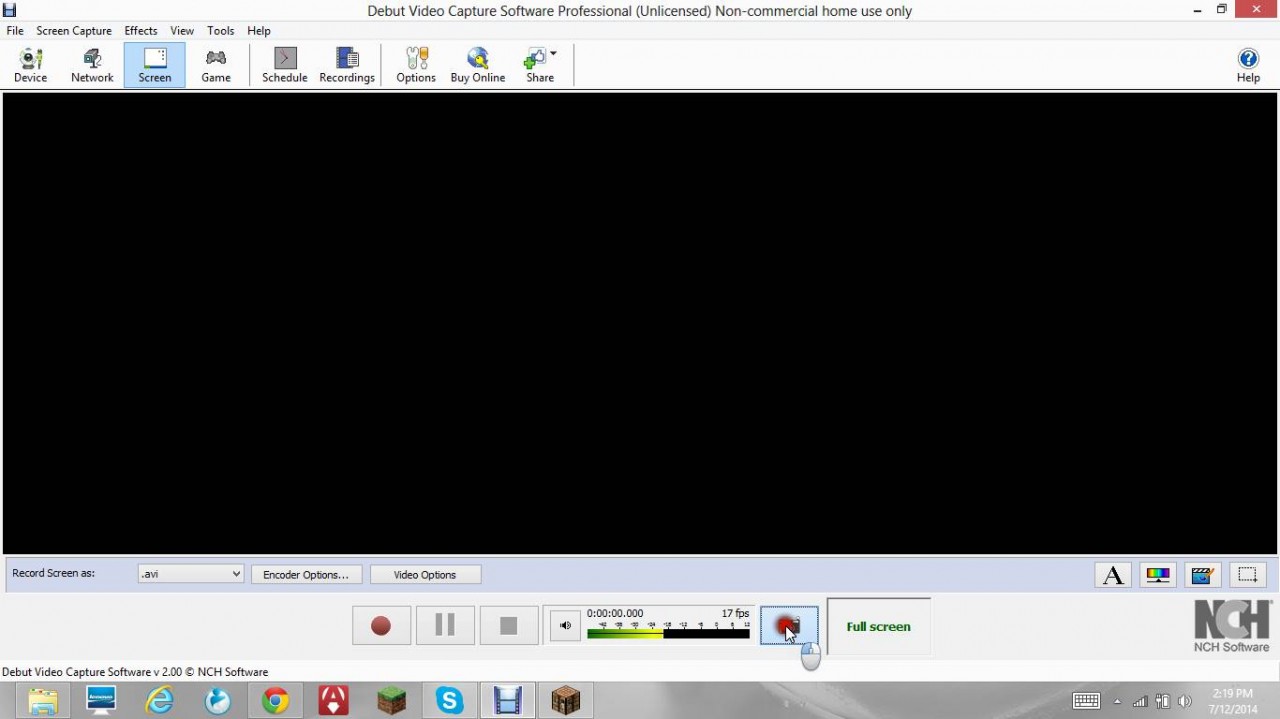Click the snapshot camera button
The image size is (1280, 719).
click(x=789, y=626)
